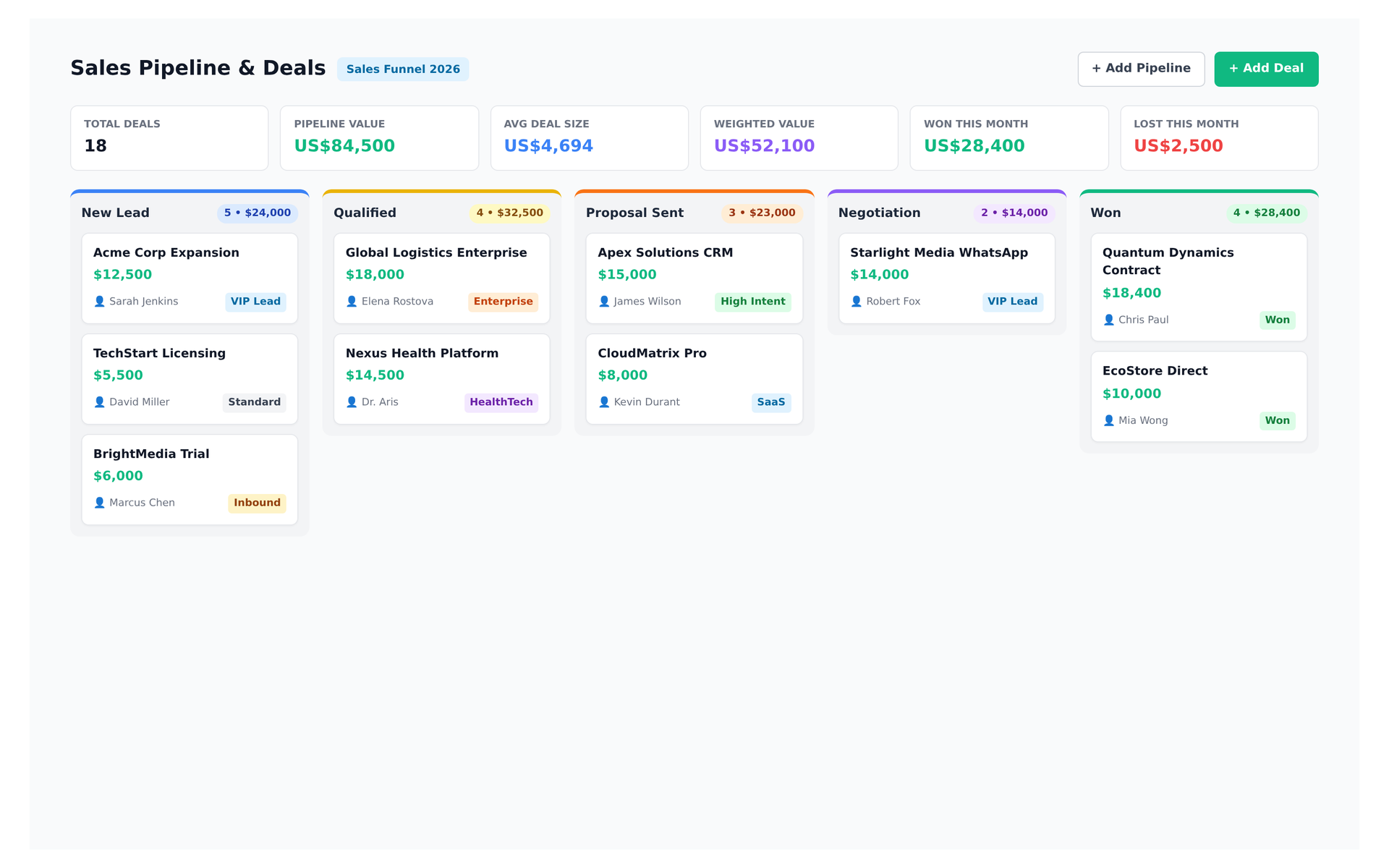Click person icon beside Sarah Jenkins
This screenshot has height=868, width=1389.
(100, 302)
